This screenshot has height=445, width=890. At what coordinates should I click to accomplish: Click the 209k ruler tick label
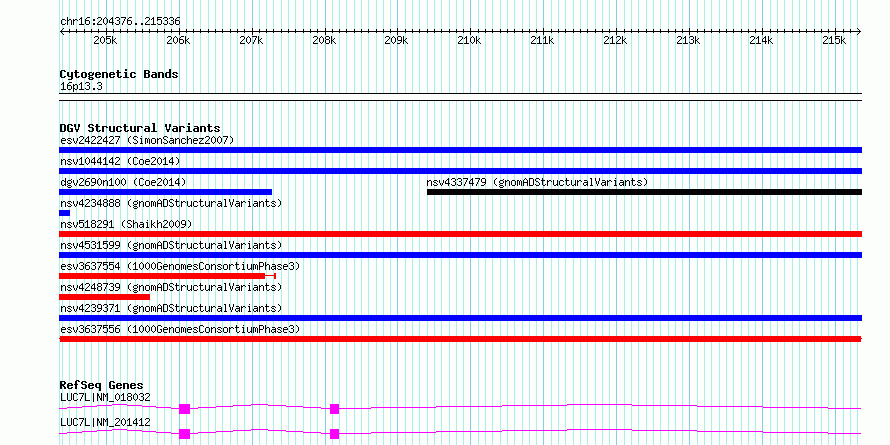397,41
